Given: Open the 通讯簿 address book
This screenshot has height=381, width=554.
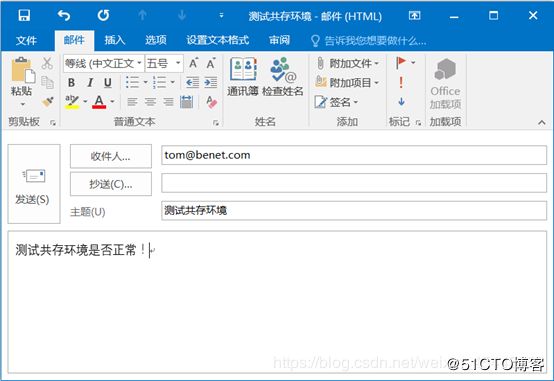Looking at the screenshot, I should [x=243, y=77].
